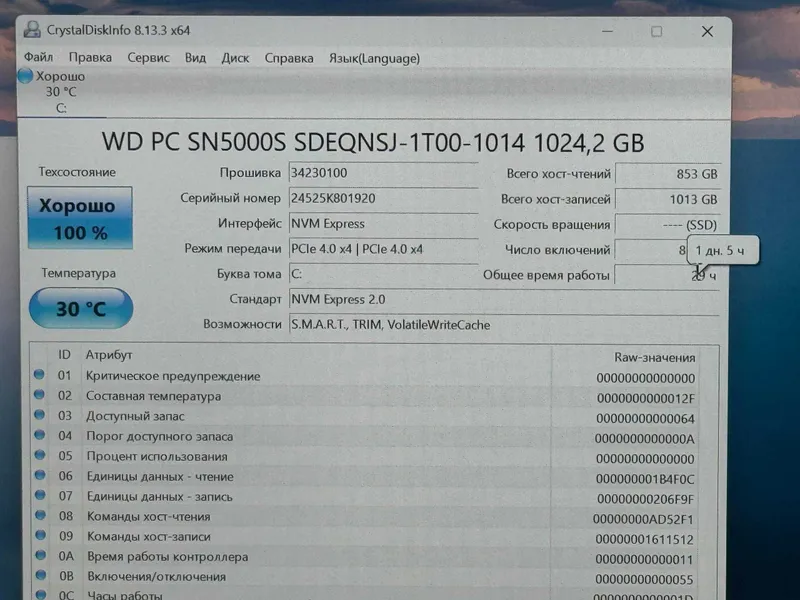
Task: Click the Возможности field S.M.A.R.T., TRIM
Action: 504,324
